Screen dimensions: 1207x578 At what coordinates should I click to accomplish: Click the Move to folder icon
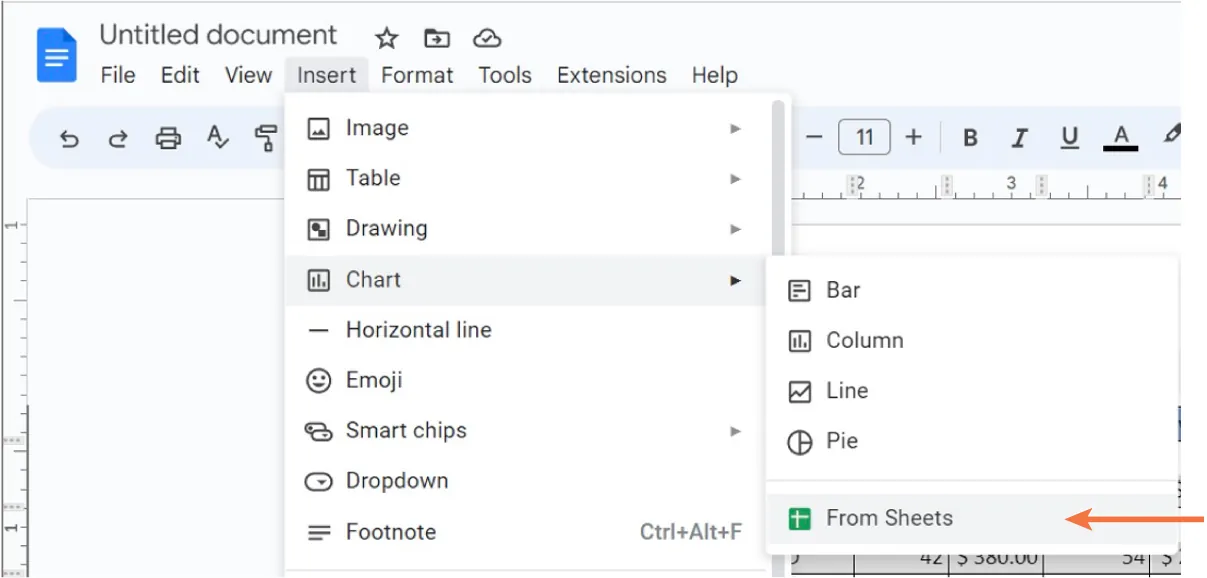[436, 39]
